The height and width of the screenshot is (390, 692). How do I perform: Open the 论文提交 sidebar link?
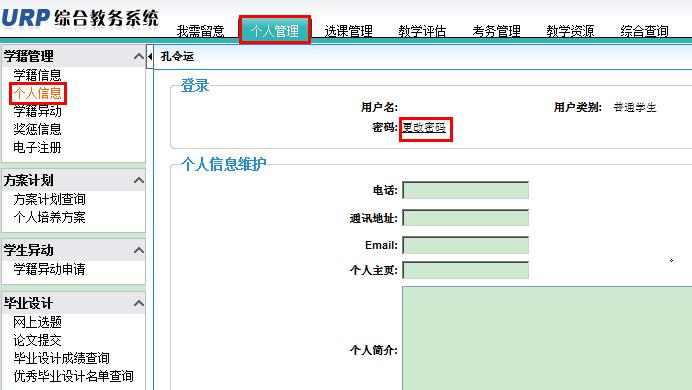pyautogui.click(x=38, y=341)
